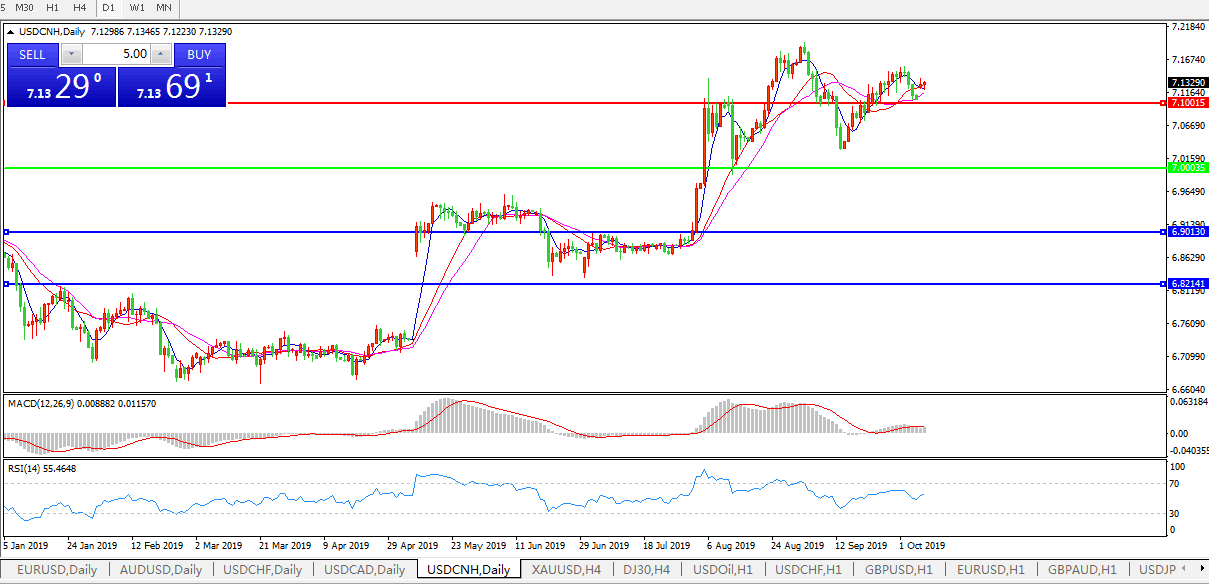Open the USDOil,H1 chart tab
The width and height of the screenshot is (1209, 584).
coord(723,569)
